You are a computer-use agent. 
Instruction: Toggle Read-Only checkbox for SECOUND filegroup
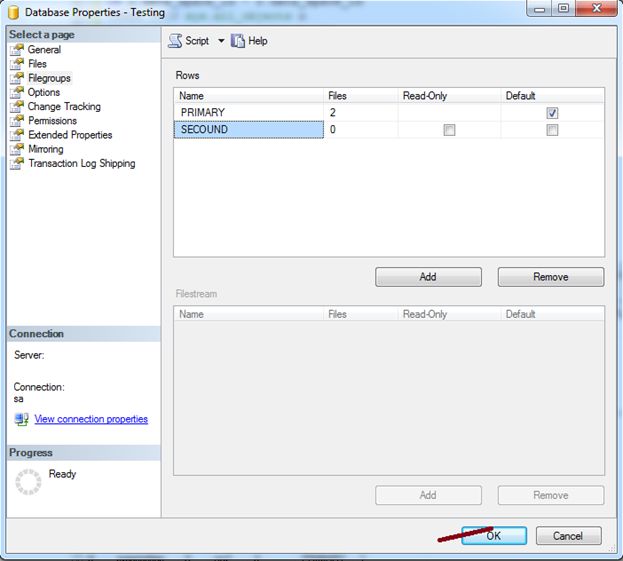pos(449,130)
